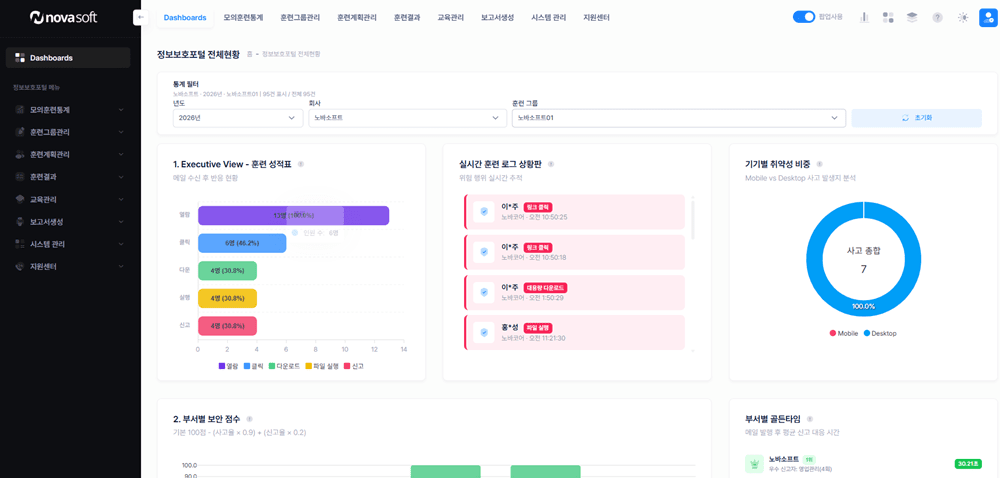Click the Dashboards grid icon in the sidebar
The height and width of the screenshot is (478, 1000).
pos(20,57)
